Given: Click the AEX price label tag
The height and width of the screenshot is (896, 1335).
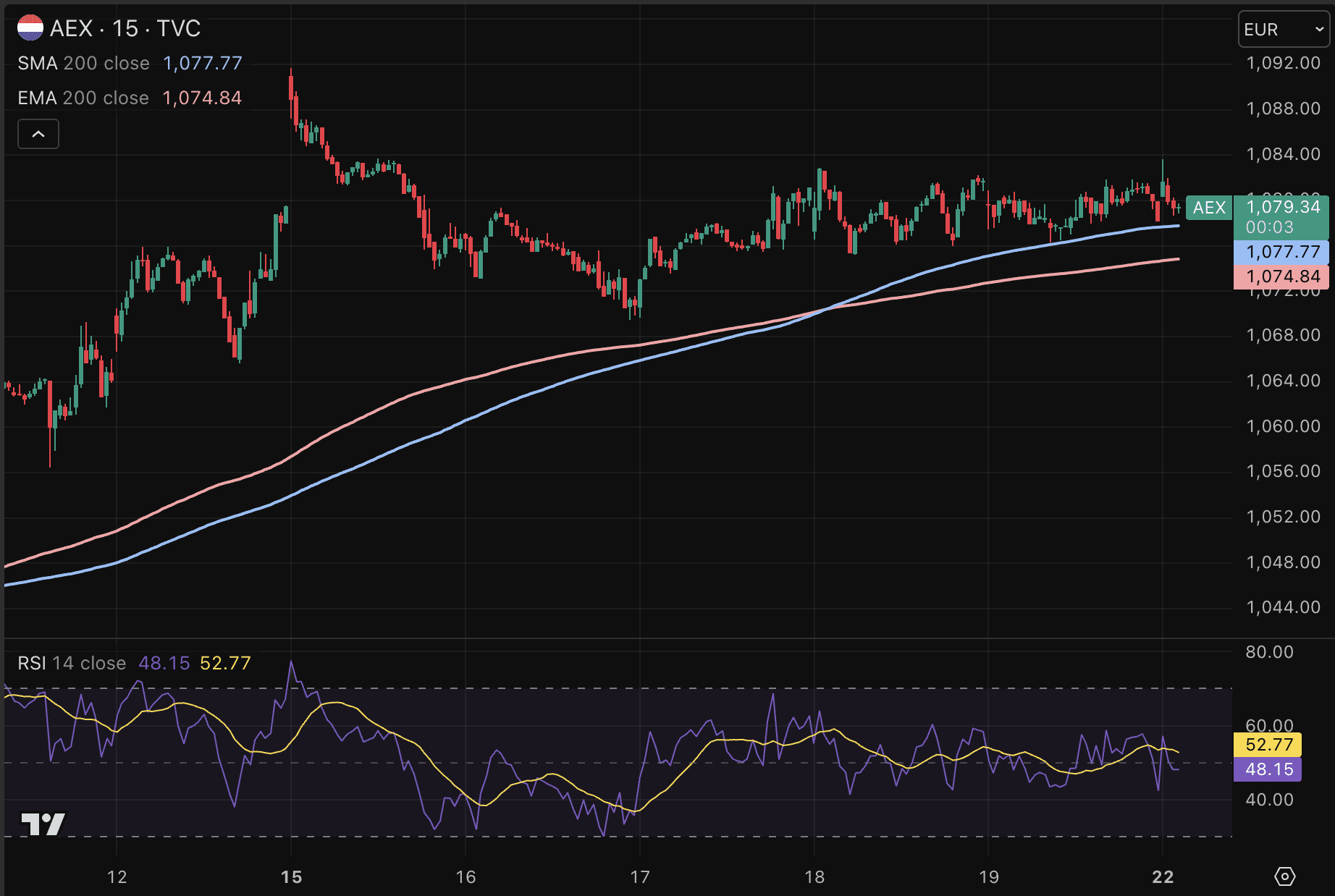Looking at the screenshot, I should point(1209,208).
